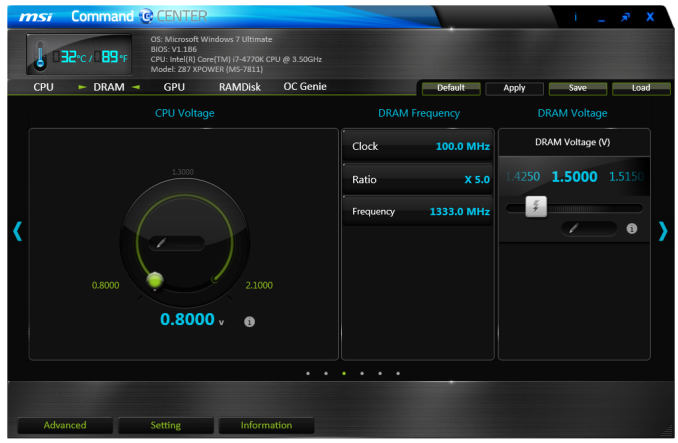Click the Clock 100.0 MHz row
Image resolution: width=678 pixels, height=443 pixels.
point(418,146)
